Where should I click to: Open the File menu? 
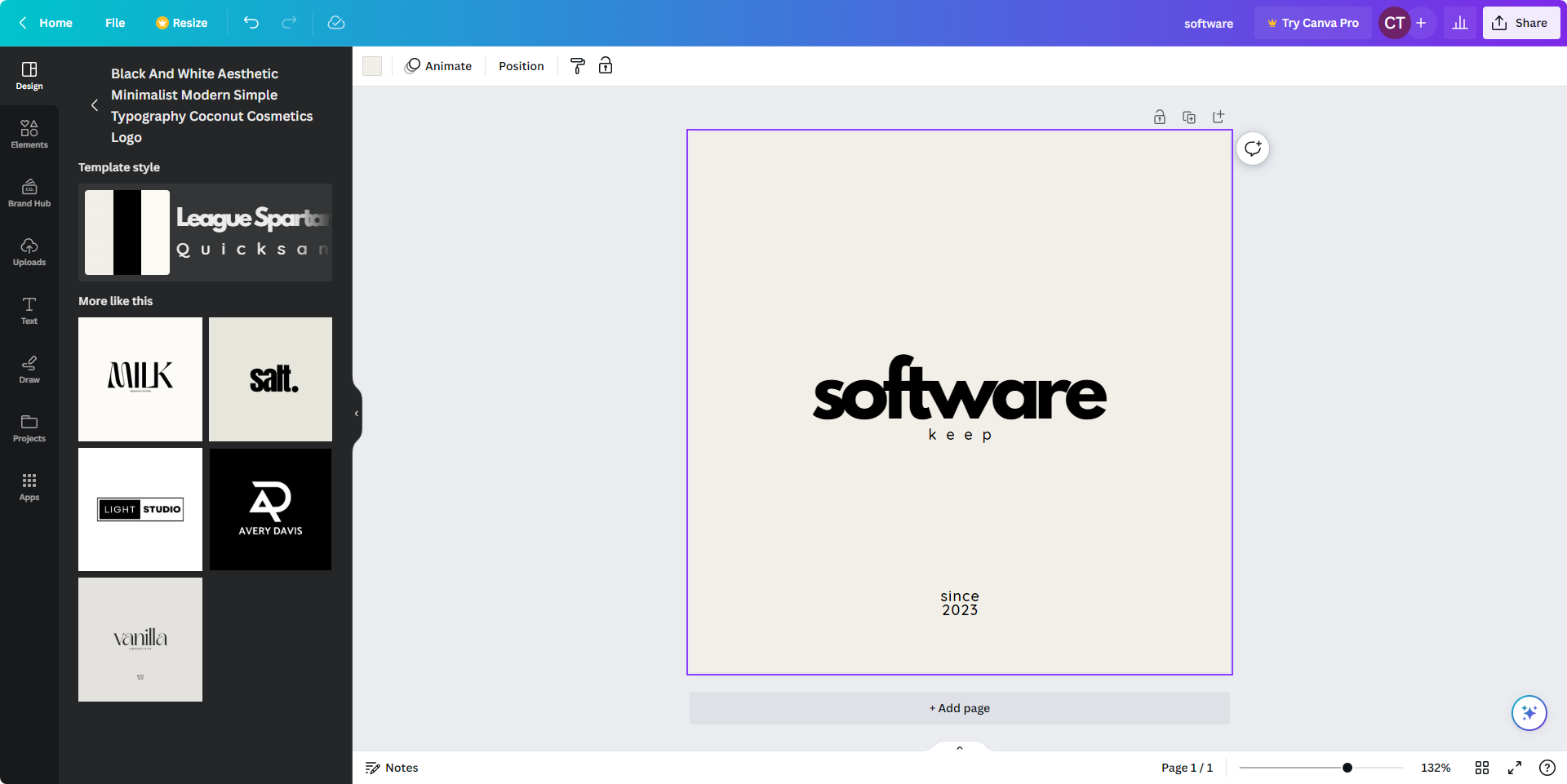(115, 23)
